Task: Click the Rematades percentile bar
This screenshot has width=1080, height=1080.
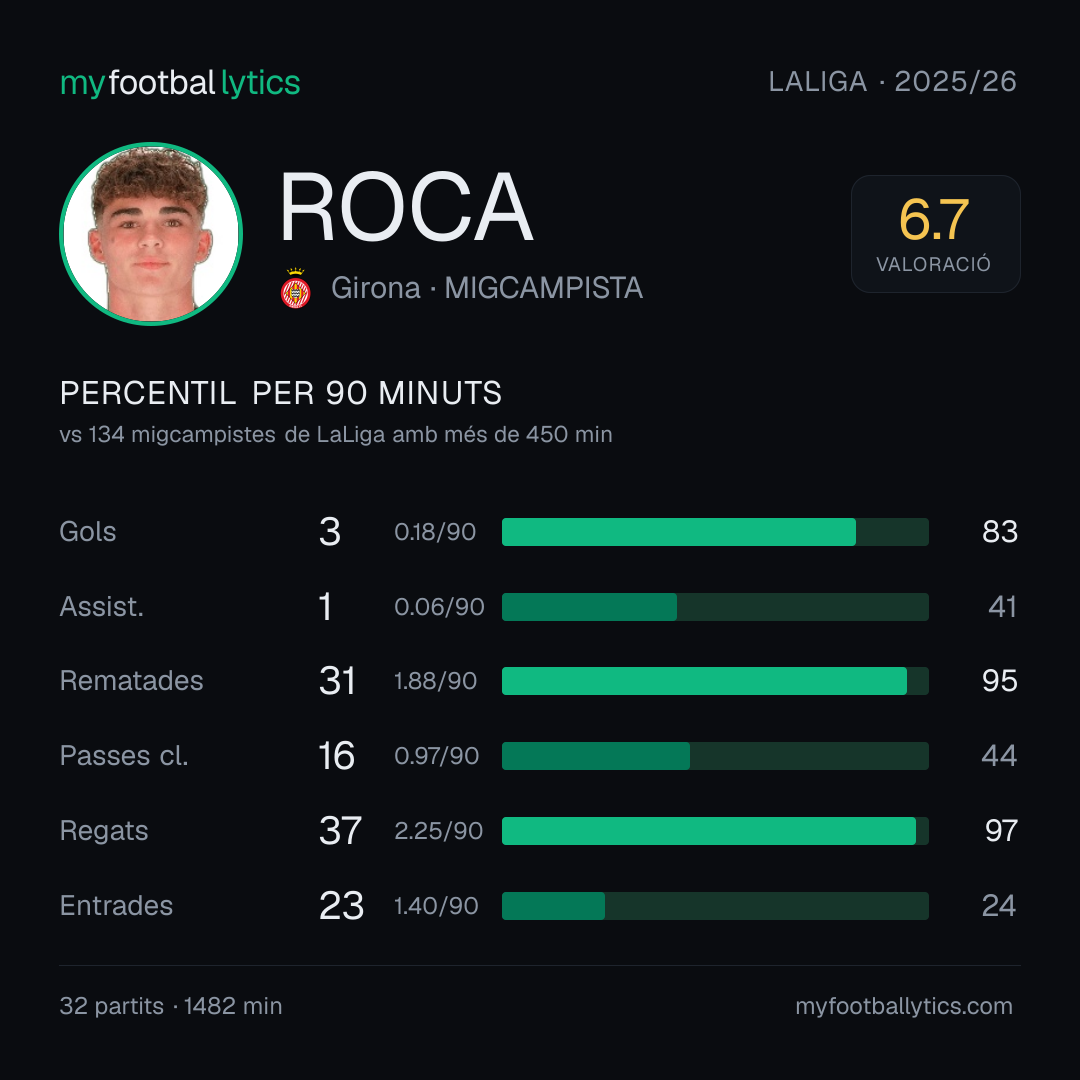Action: (x=715, y=681)
